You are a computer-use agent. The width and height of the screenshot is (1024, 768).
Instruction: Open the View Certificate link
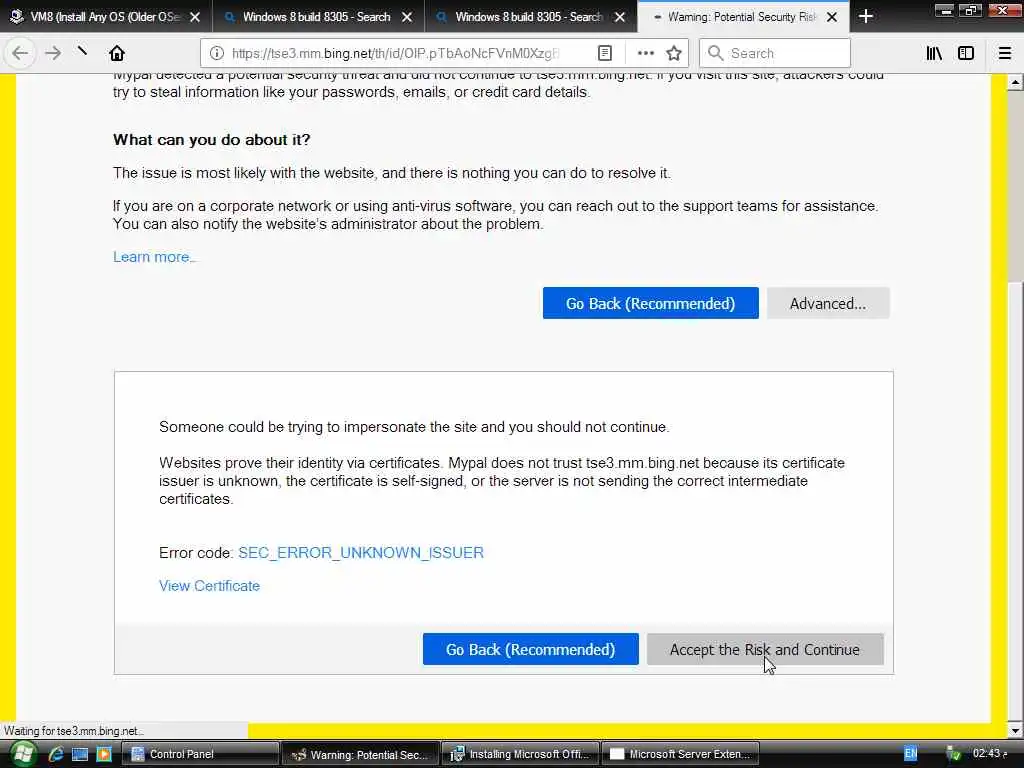(209, 586)
